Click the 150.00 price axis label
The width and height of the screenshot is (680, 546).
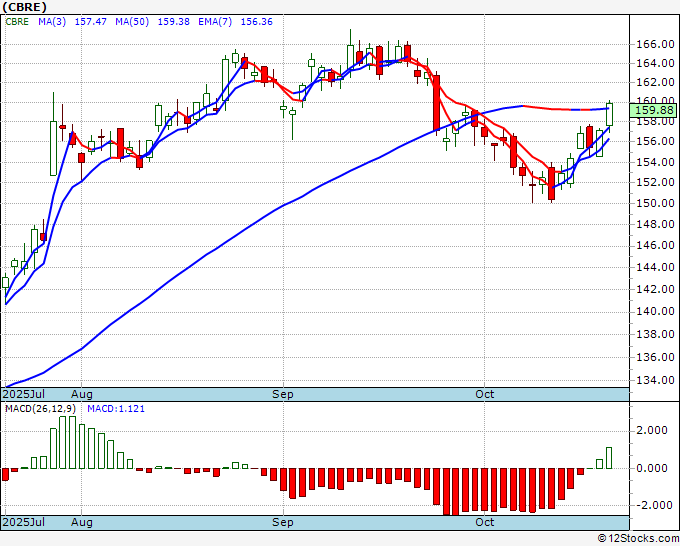[655, 203]
